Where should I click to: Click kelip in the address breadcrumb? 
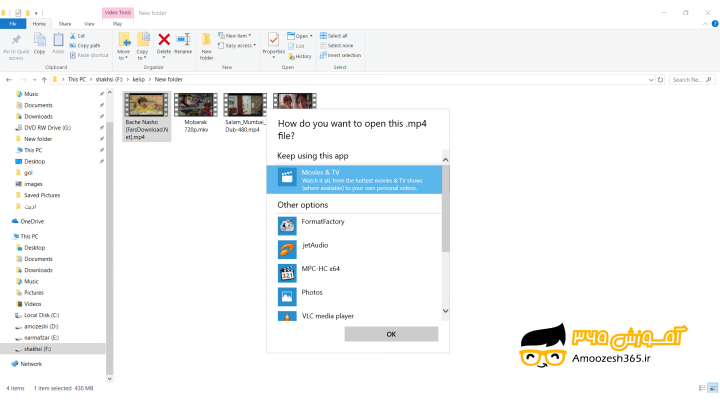139,79
